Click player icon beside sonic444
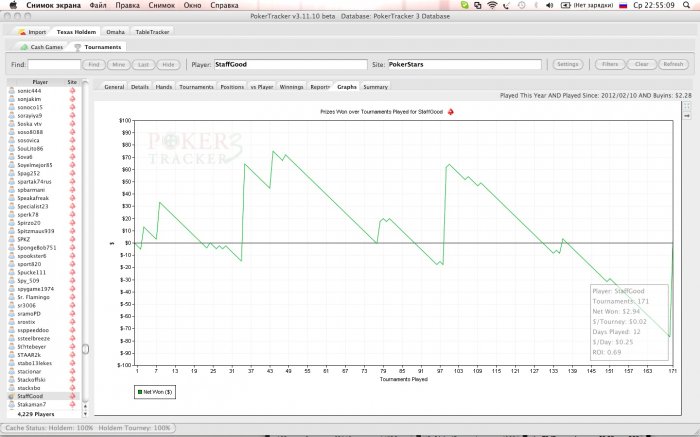 [12, 91]
